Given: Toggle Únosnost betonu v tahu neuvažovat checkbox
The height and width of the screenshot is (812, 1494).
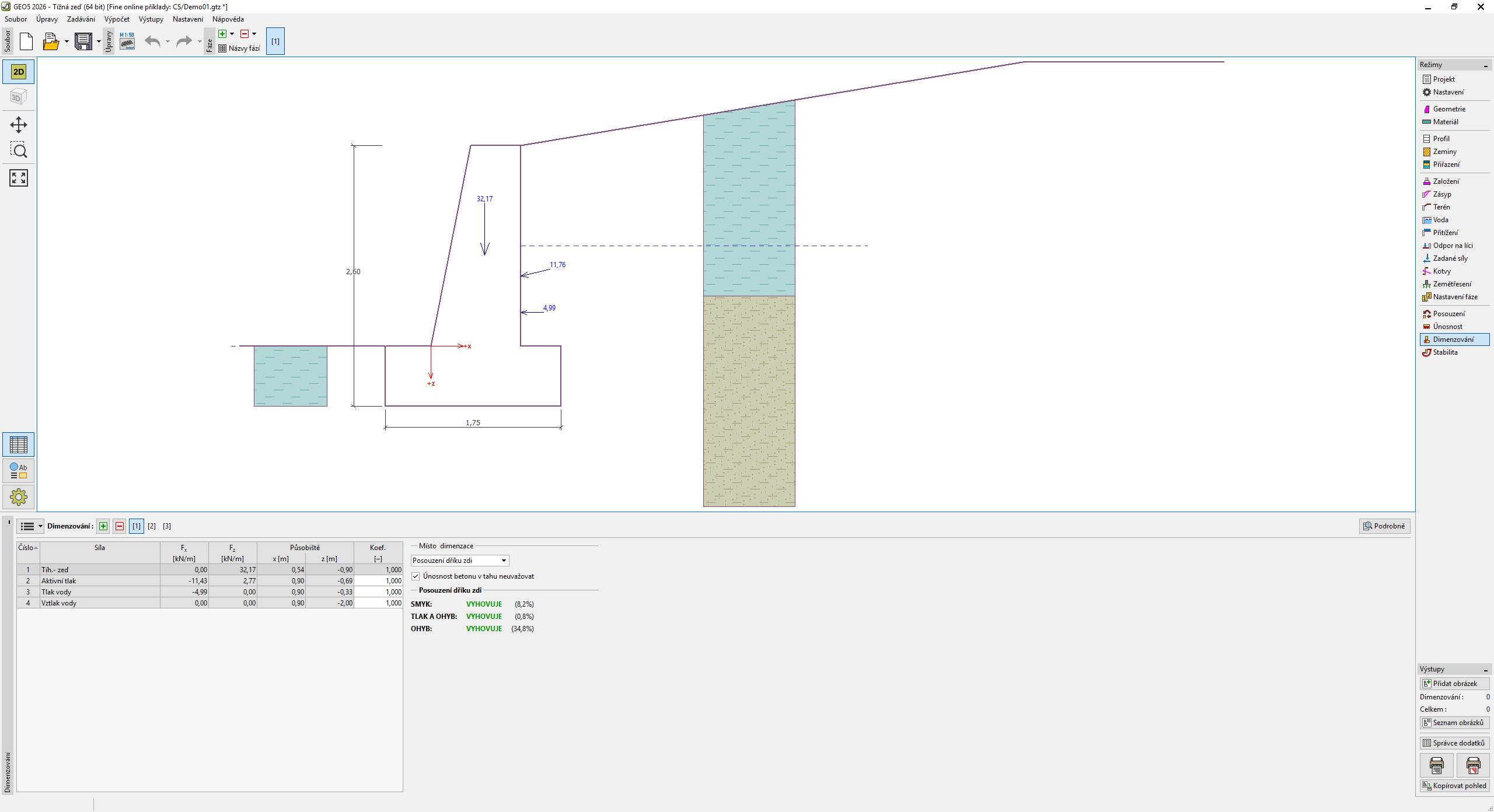Looking at the screenshot, I should click(x=416, y=576).
